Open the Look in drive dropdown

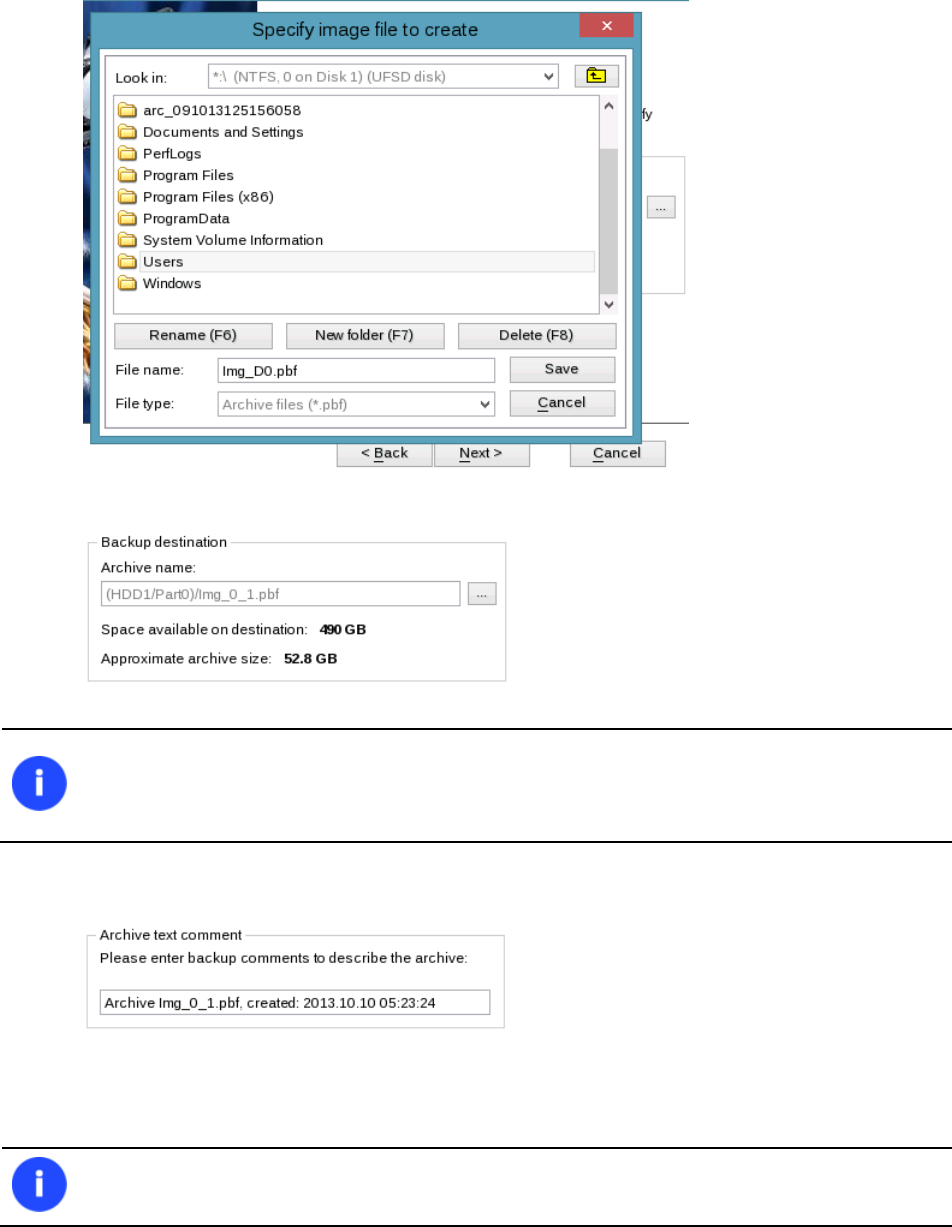(383, 76)
